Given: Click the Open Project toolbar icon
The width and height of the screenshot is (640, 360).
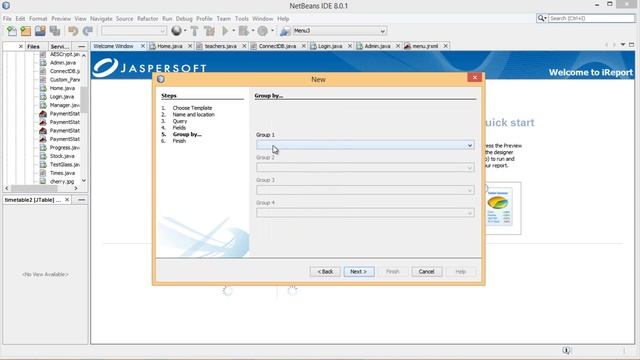Looking at the screenshot, I should pos(40,31).
